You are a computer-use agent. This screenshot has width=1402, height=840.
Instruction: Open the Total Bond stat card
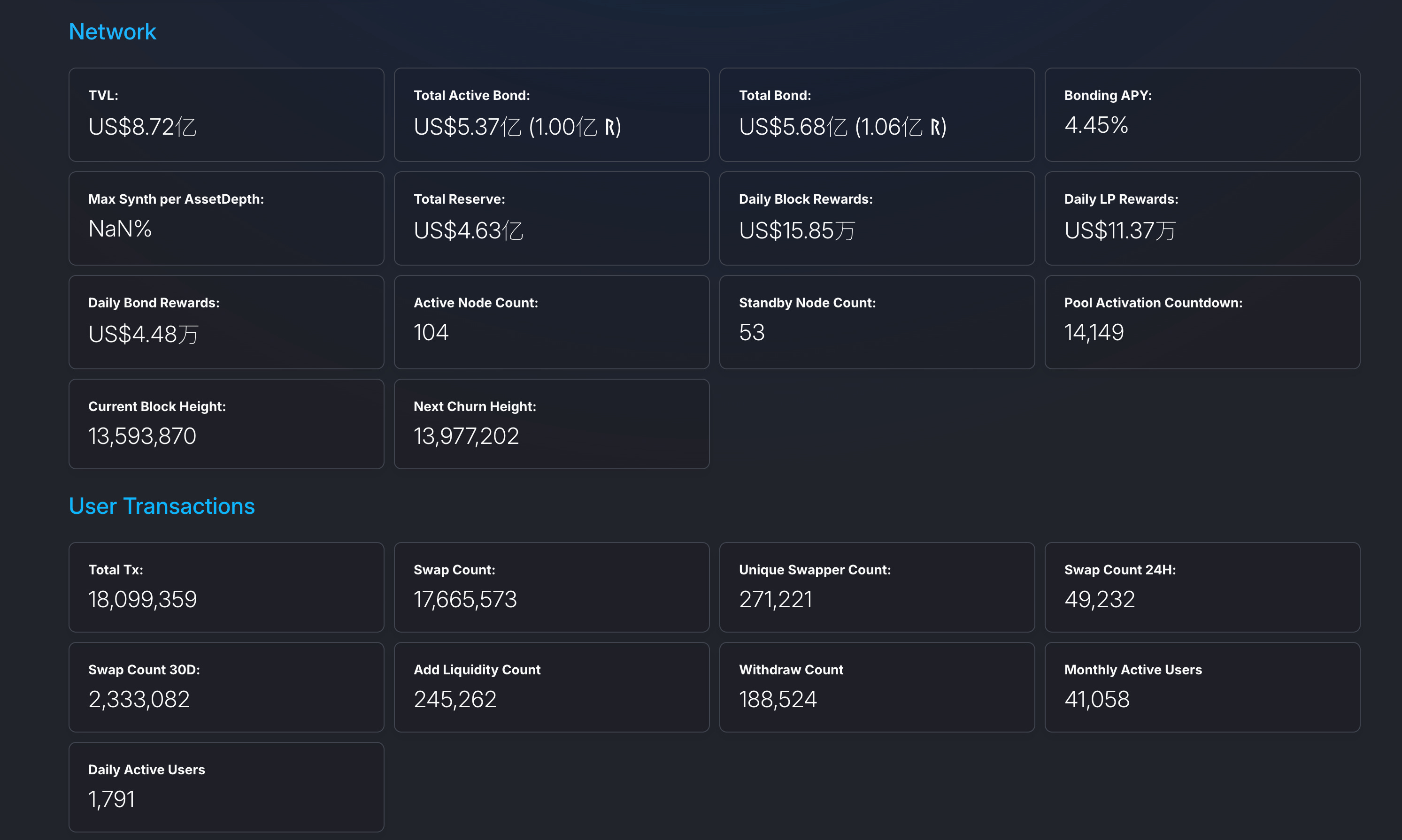(x=877, y=115)
